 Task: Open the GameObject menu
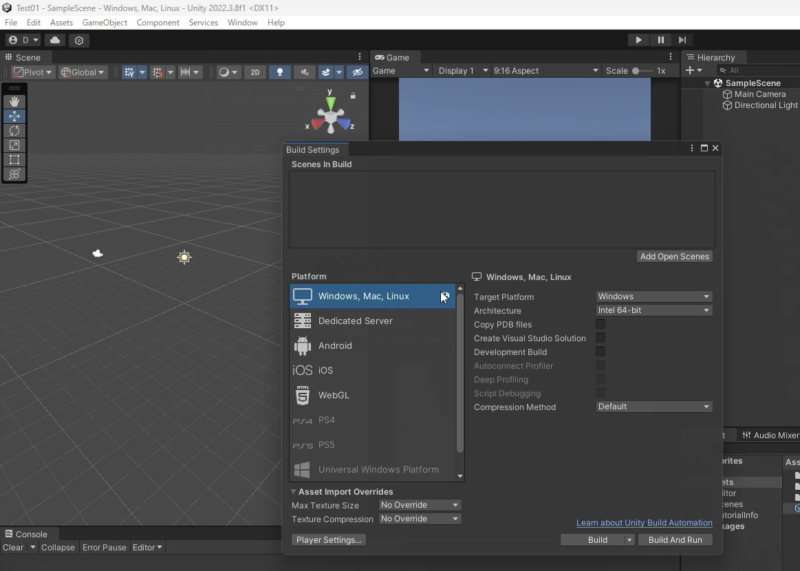tap(104, 22)
